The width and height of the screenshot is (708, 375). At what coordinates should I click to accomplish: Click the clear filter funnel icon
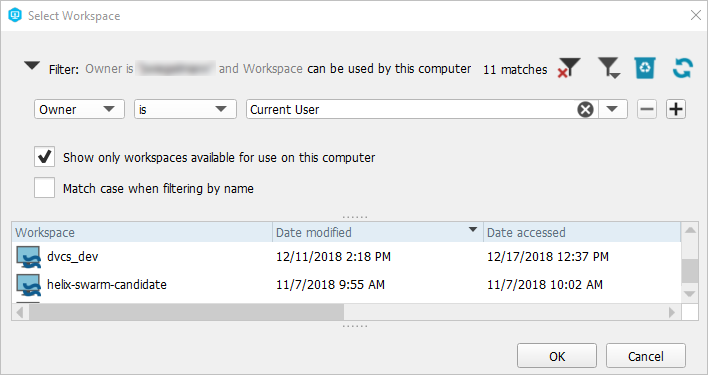pyautogui.click(x=569, y=68)
